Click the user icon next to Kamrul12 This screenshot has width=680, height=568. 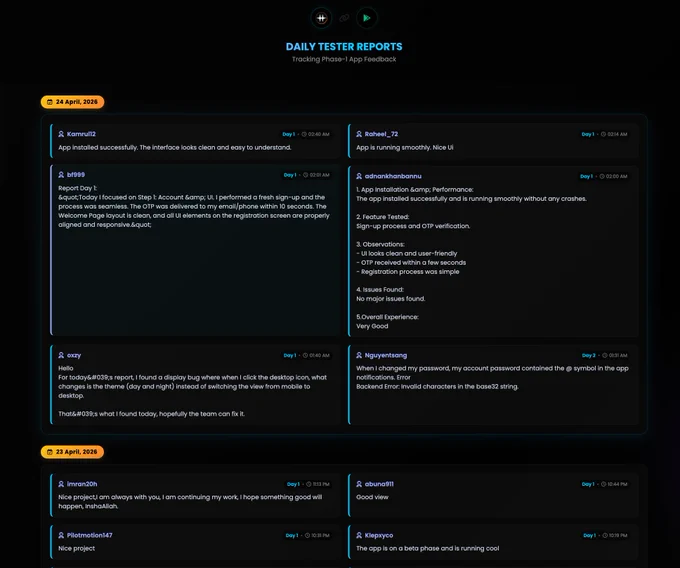coord(61,134)
